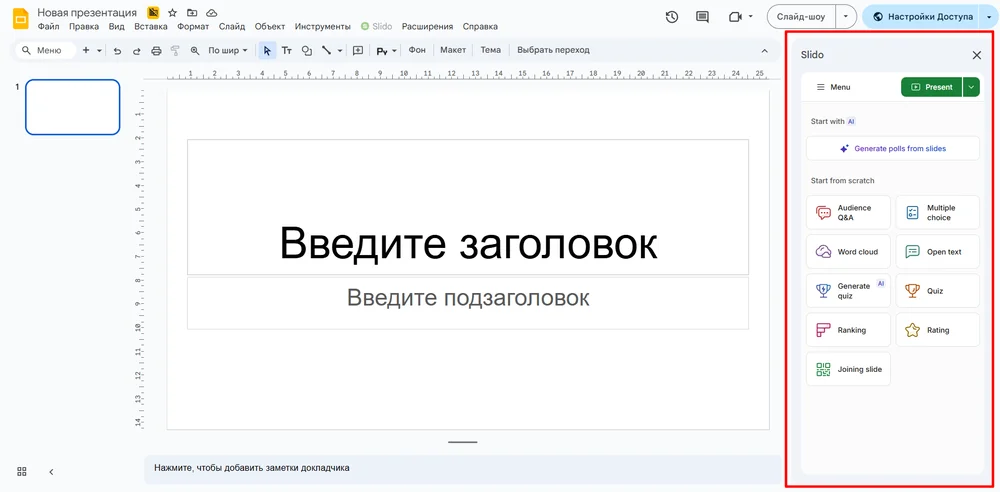Open the comments panel icon

702,17
